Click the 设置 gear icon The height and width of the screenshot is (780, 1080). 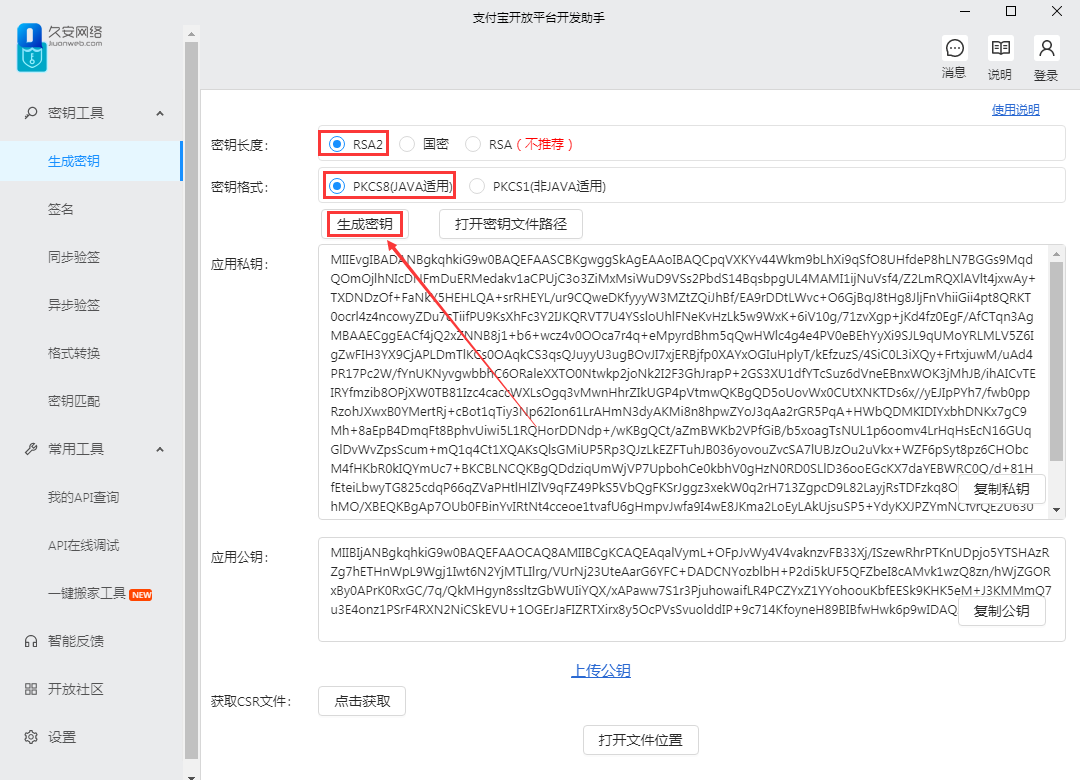31,737
